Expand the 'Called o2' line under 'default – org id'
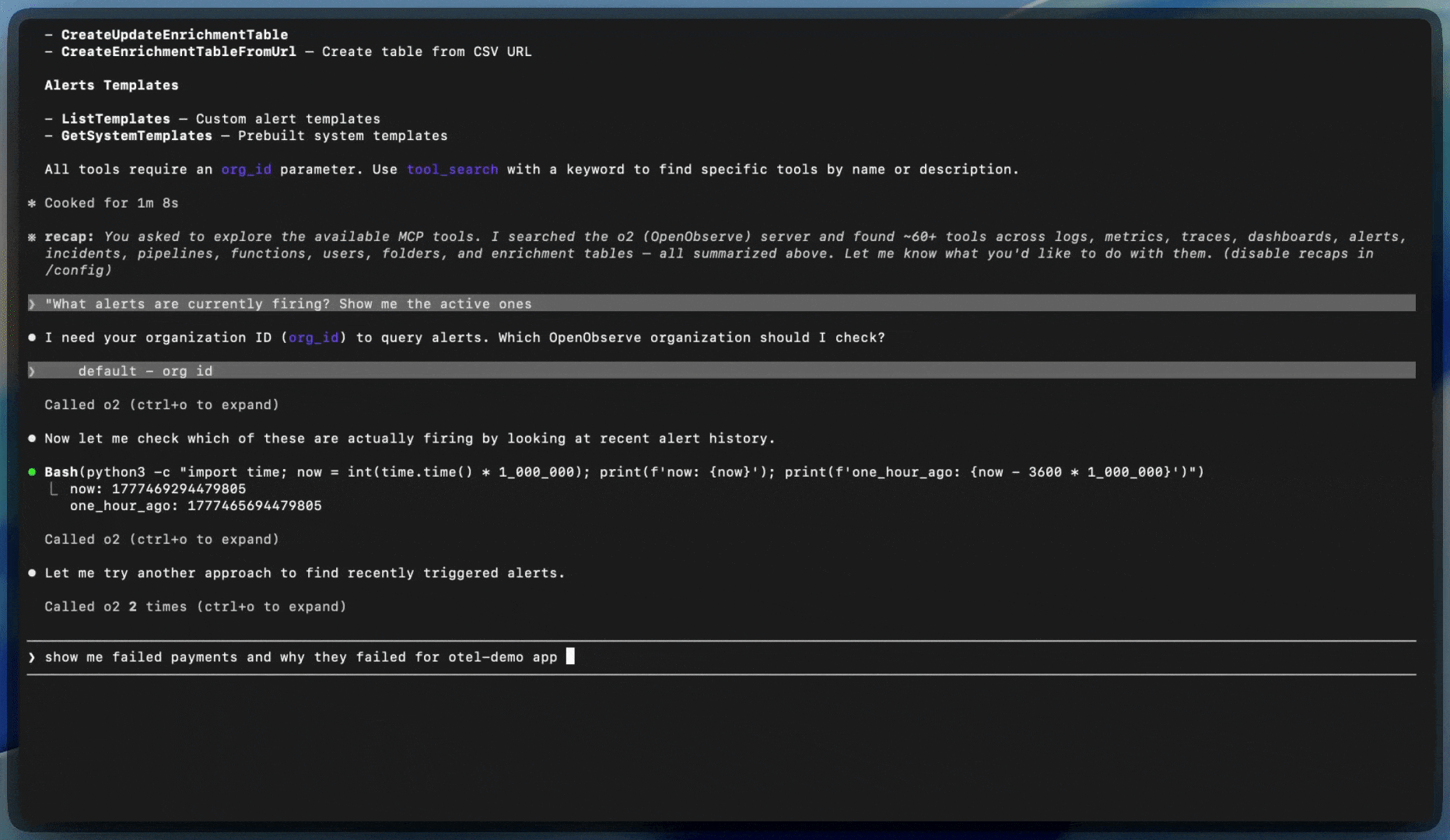Screen dimensions: 1450x840 [162, 404]
